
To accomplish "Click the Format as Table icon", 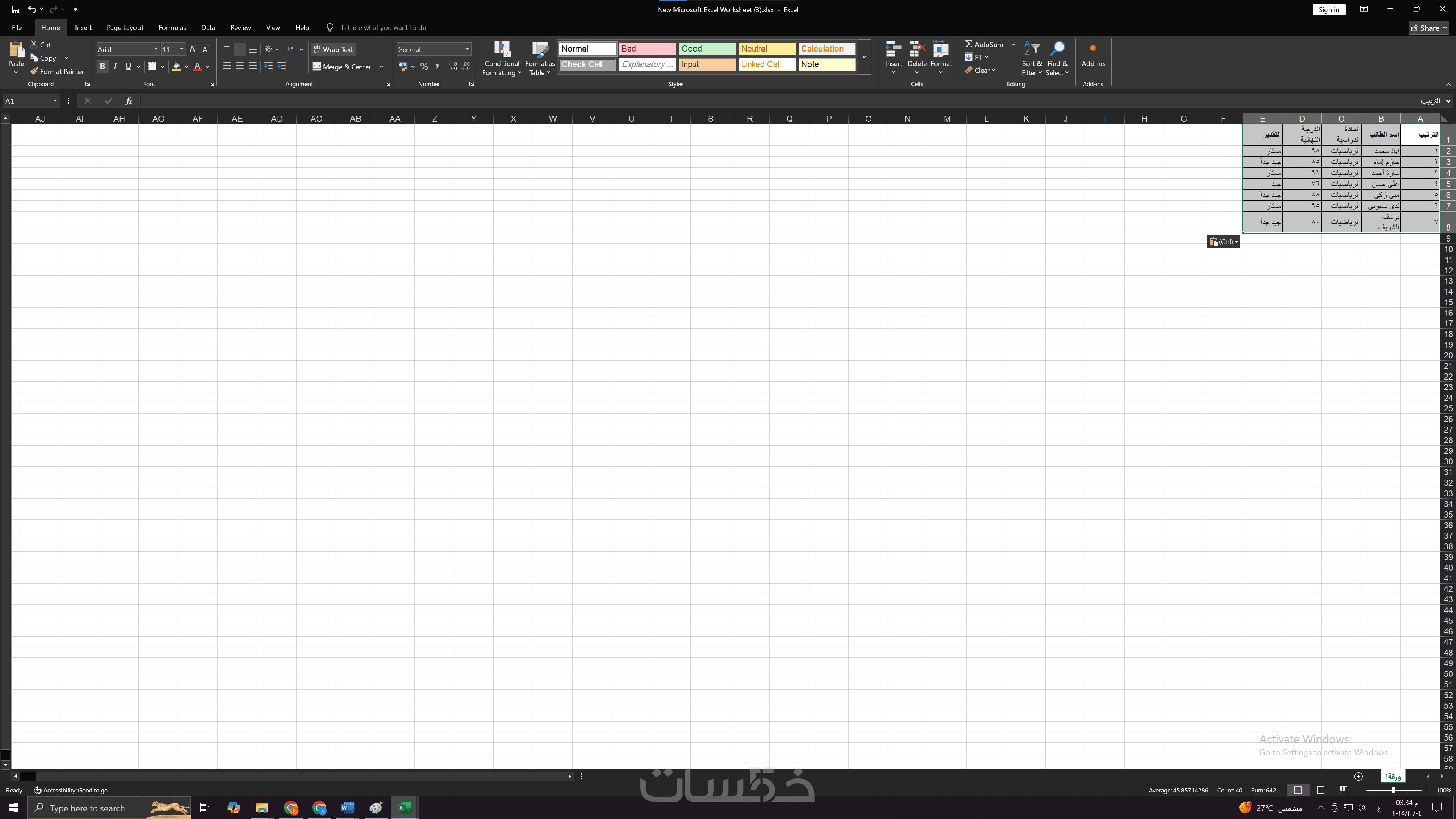I will (540, 50).
